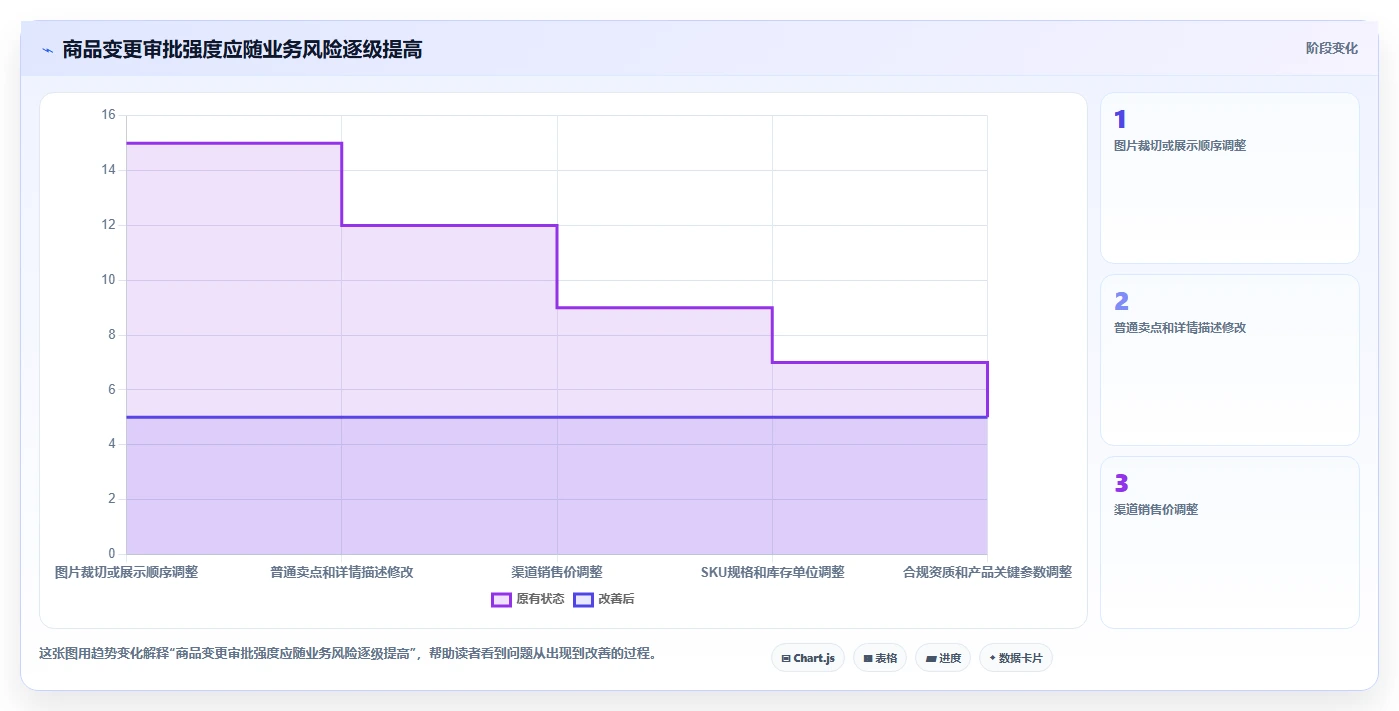Click y-axis value 12

pyautogui.click(x=108, y=225)
